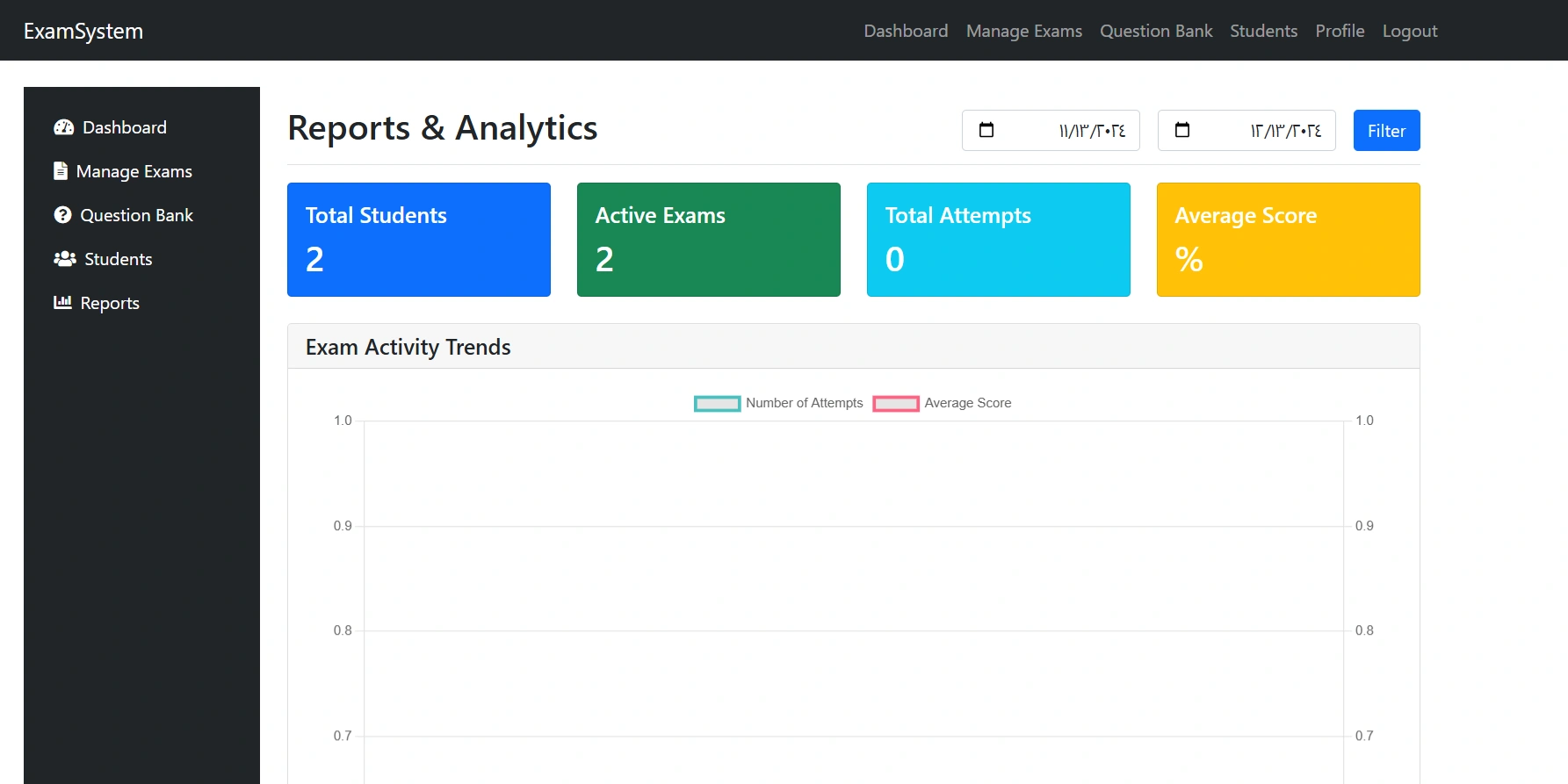Open the start date calendar picker icon

pos(986,130)
